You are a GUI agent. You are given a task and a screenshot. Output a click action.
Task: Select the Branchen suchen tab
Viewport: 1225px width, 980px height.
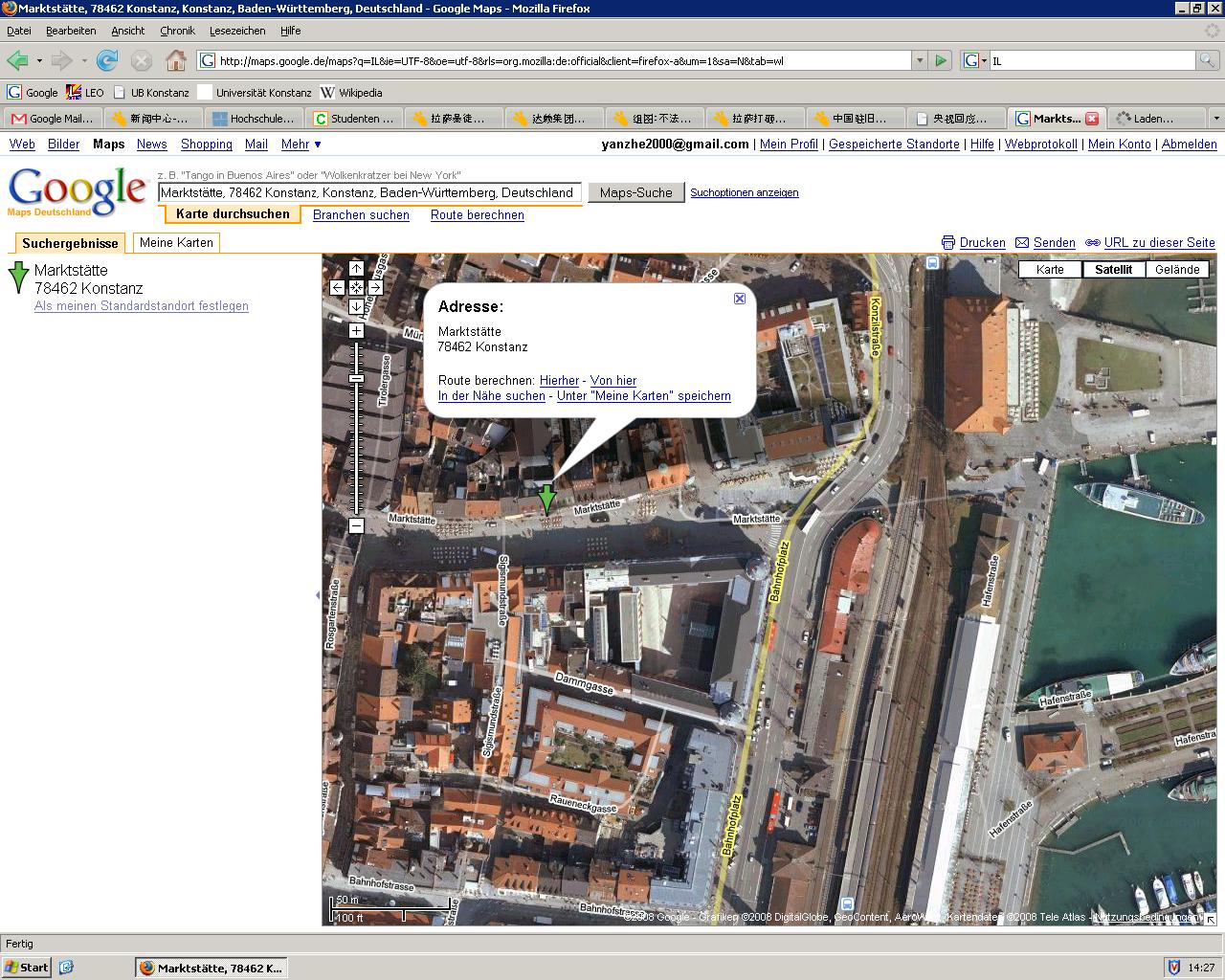tap(361, 215)
